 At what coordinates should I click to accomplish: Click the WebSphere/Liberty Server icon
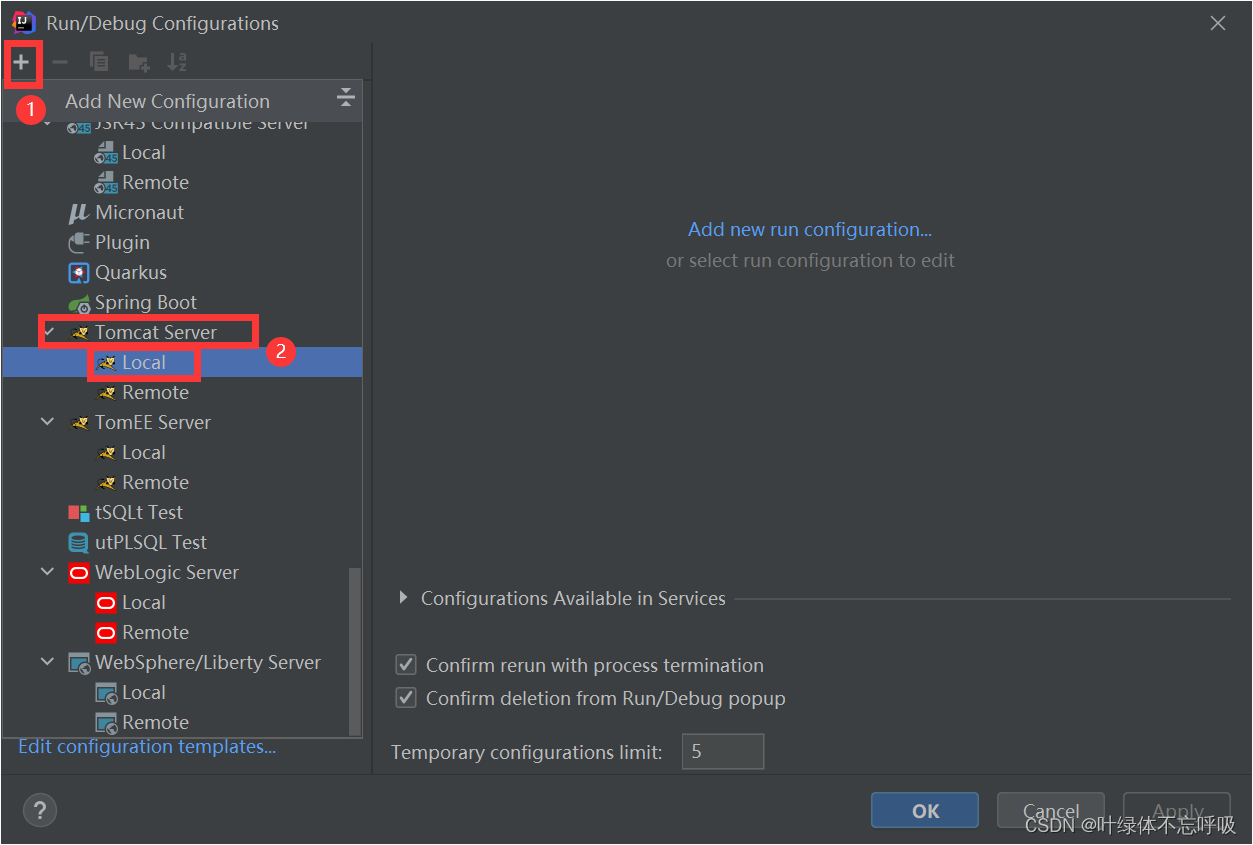[x=79, y=663]
